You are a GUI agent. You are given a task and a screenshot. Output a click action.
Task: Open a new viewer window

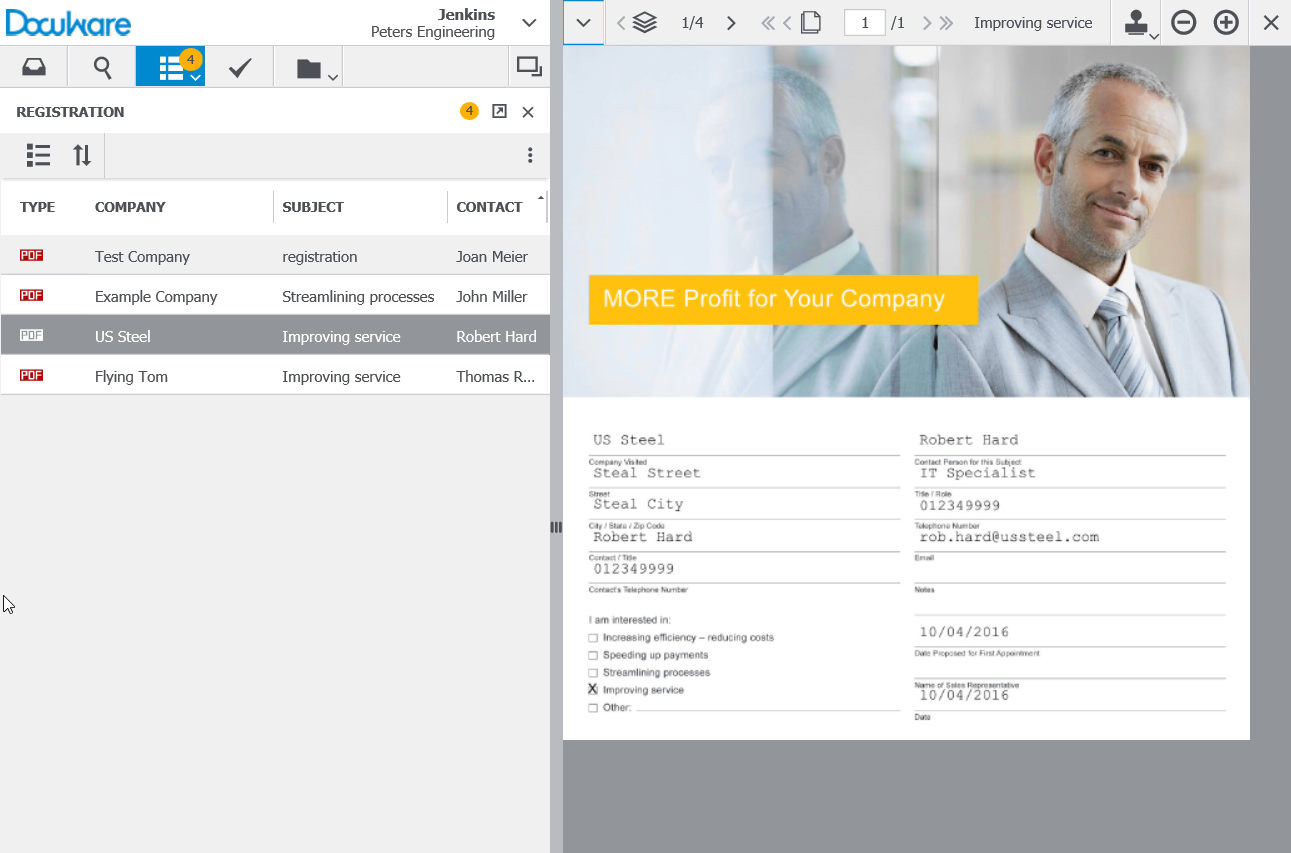pos(529,66)
